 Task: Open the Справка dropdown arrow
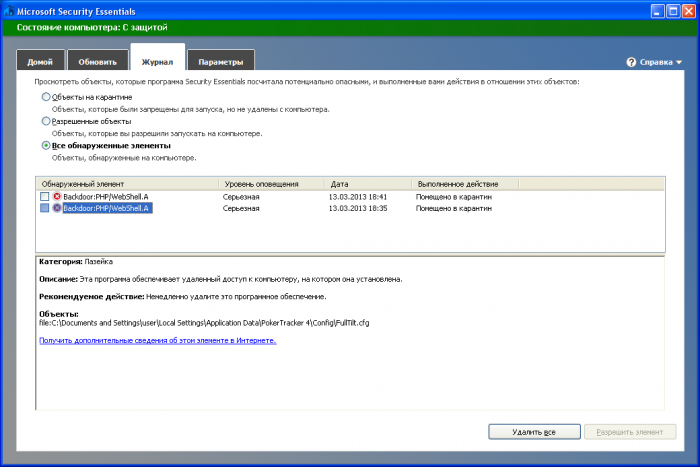tap(679, 63)
